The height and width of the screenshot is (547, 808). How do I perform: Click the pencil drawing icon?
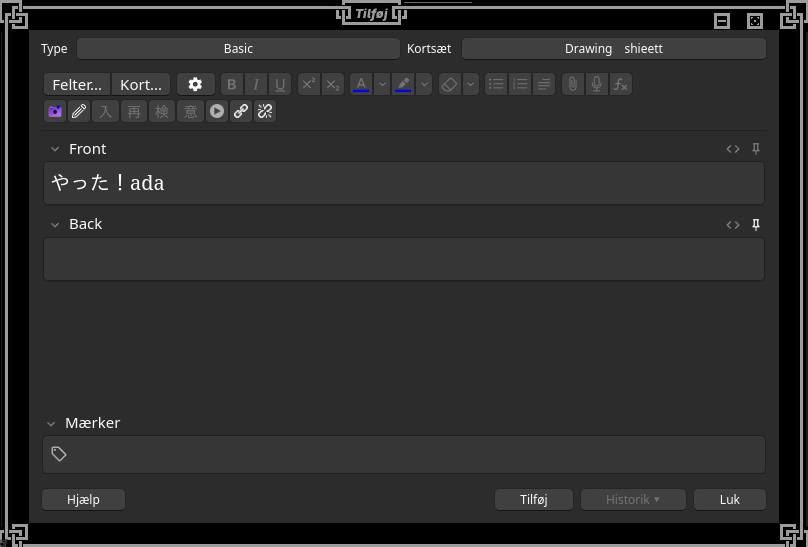(79, 111)
